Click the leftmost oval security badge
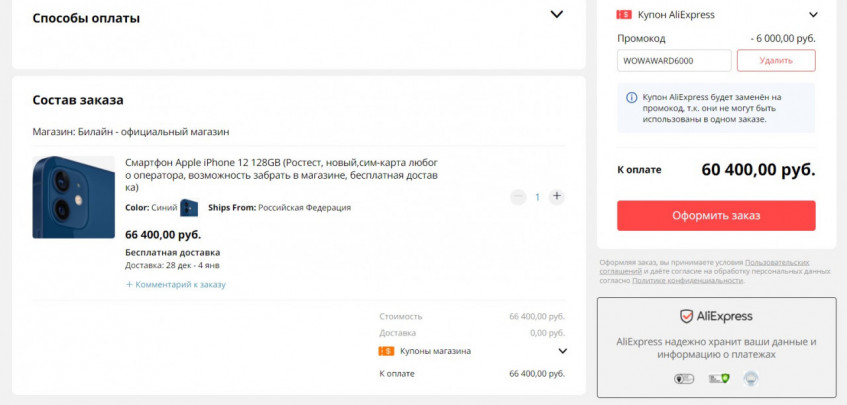This screenshot has width=847, height=405. point(685,379)
